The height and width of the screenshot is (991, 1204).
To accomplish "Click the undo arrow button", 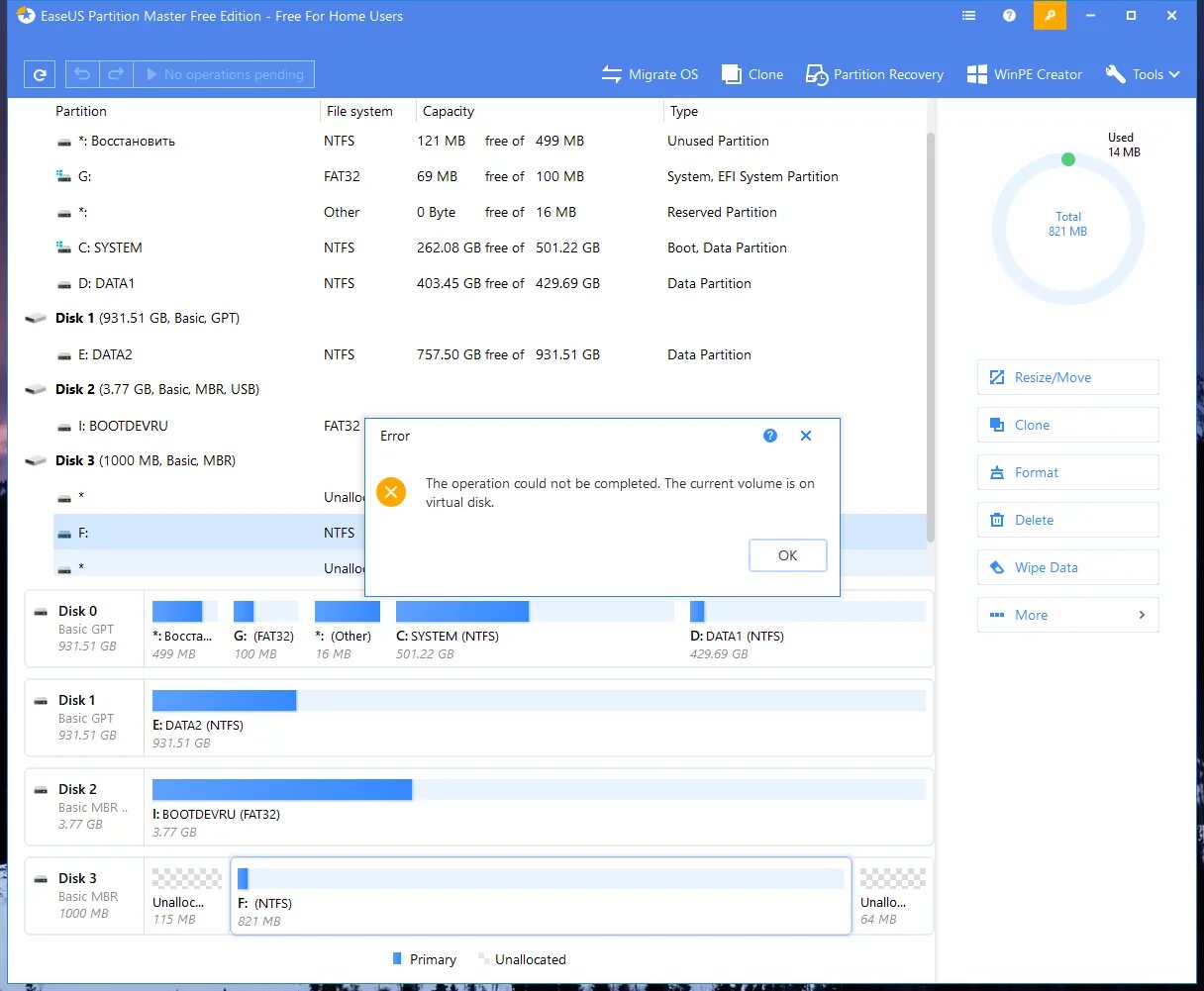I will 83,74.
